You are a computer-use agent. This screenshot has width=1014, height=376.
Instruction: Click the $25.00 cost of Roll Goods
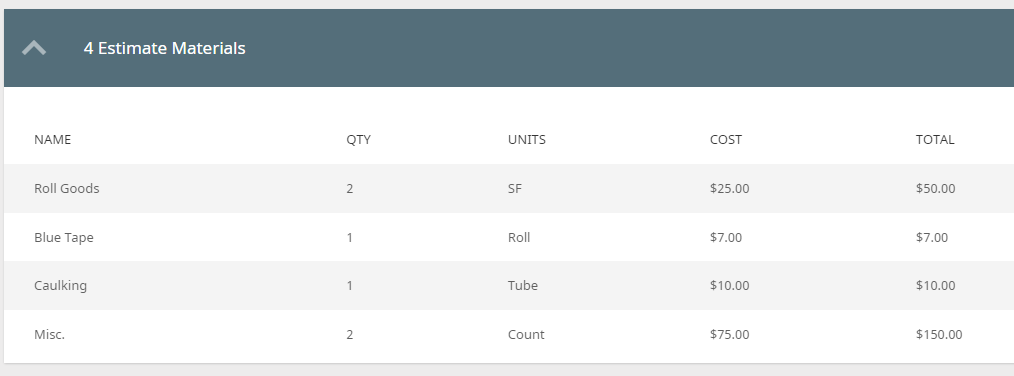(729, 188)
